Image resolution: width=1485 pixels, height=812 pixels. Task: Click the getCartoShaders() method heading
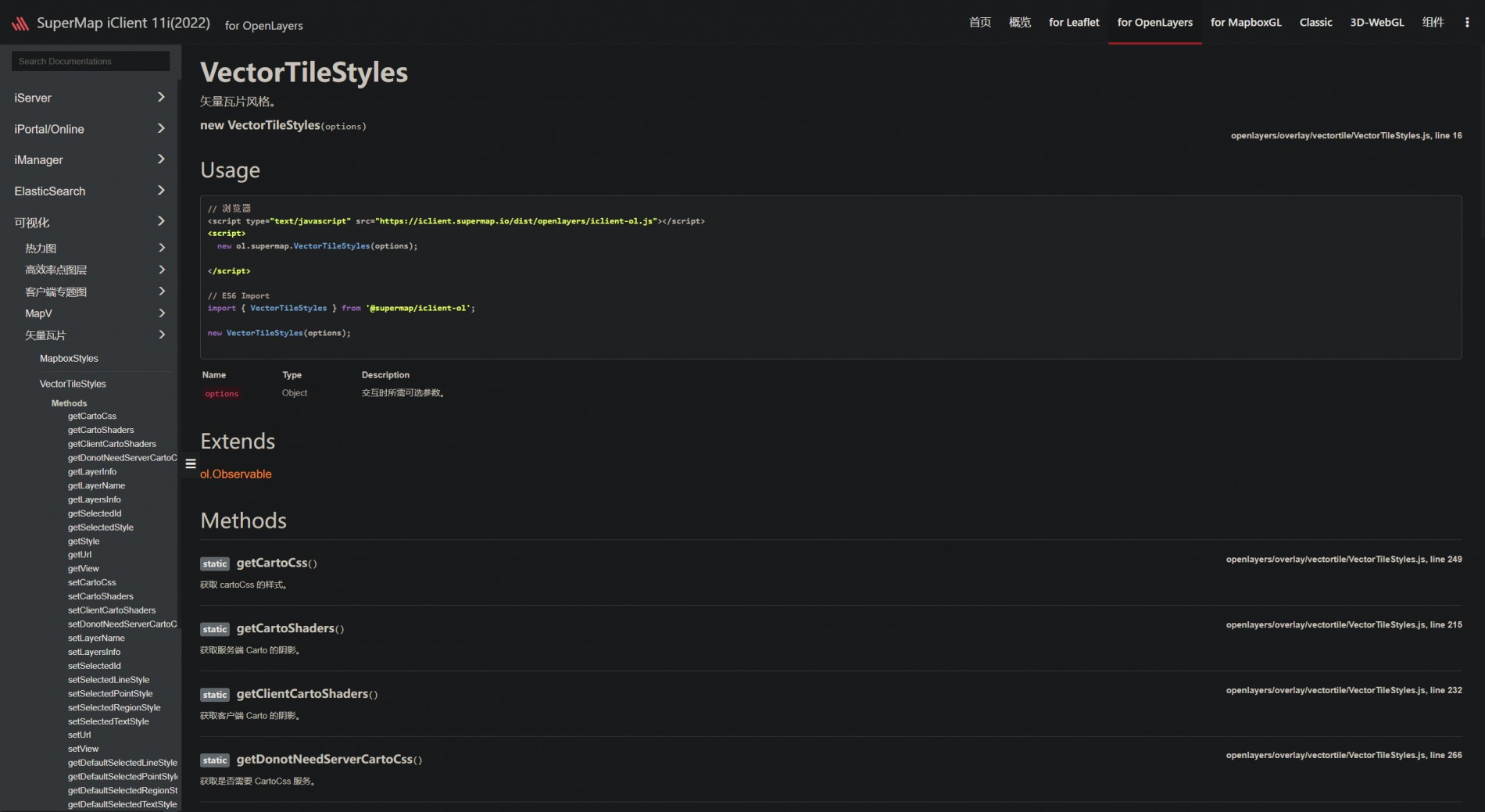pyautogui.click(x=290, y=628)
